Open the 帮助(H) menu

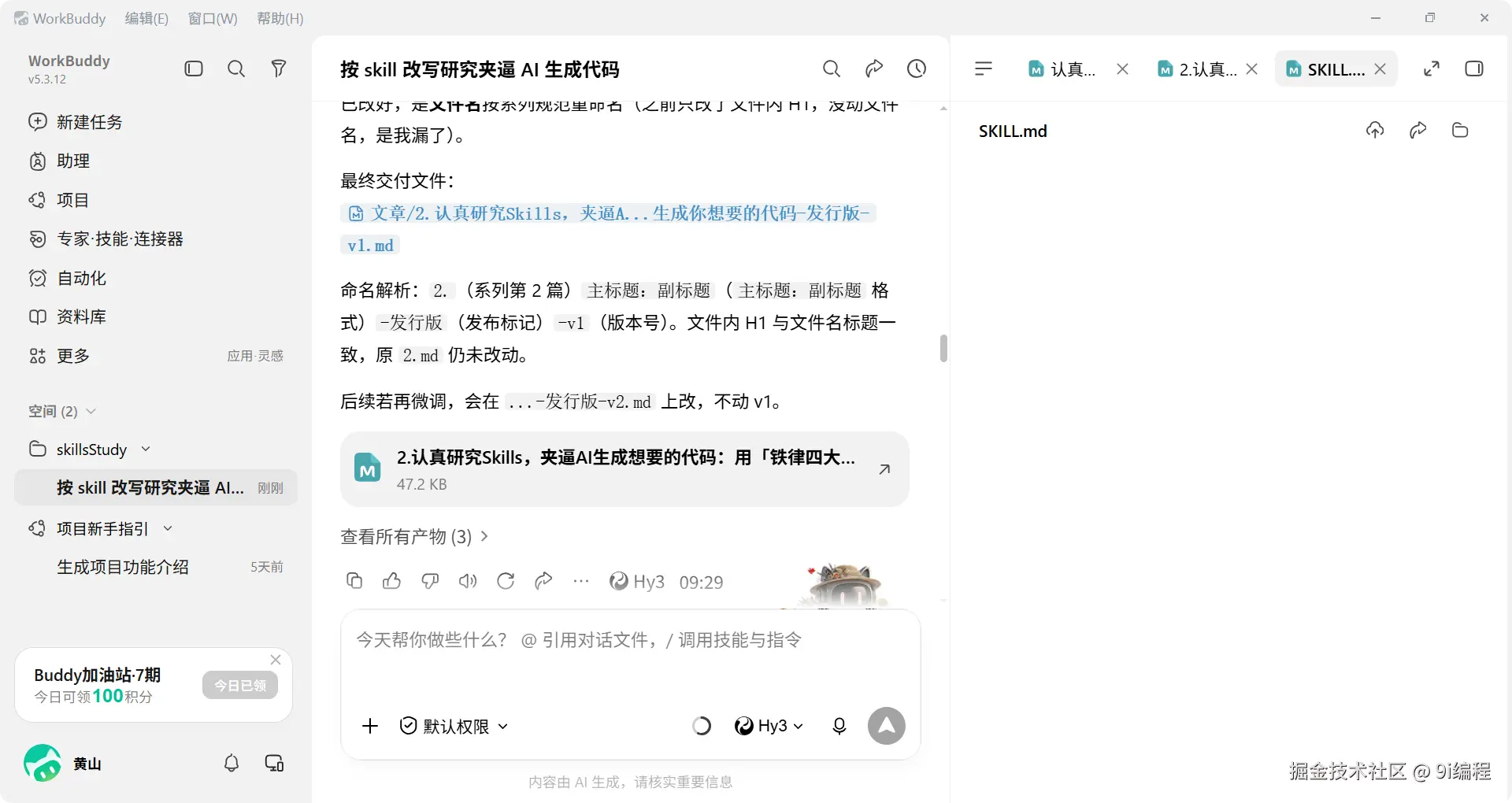(x=280, y=18)
